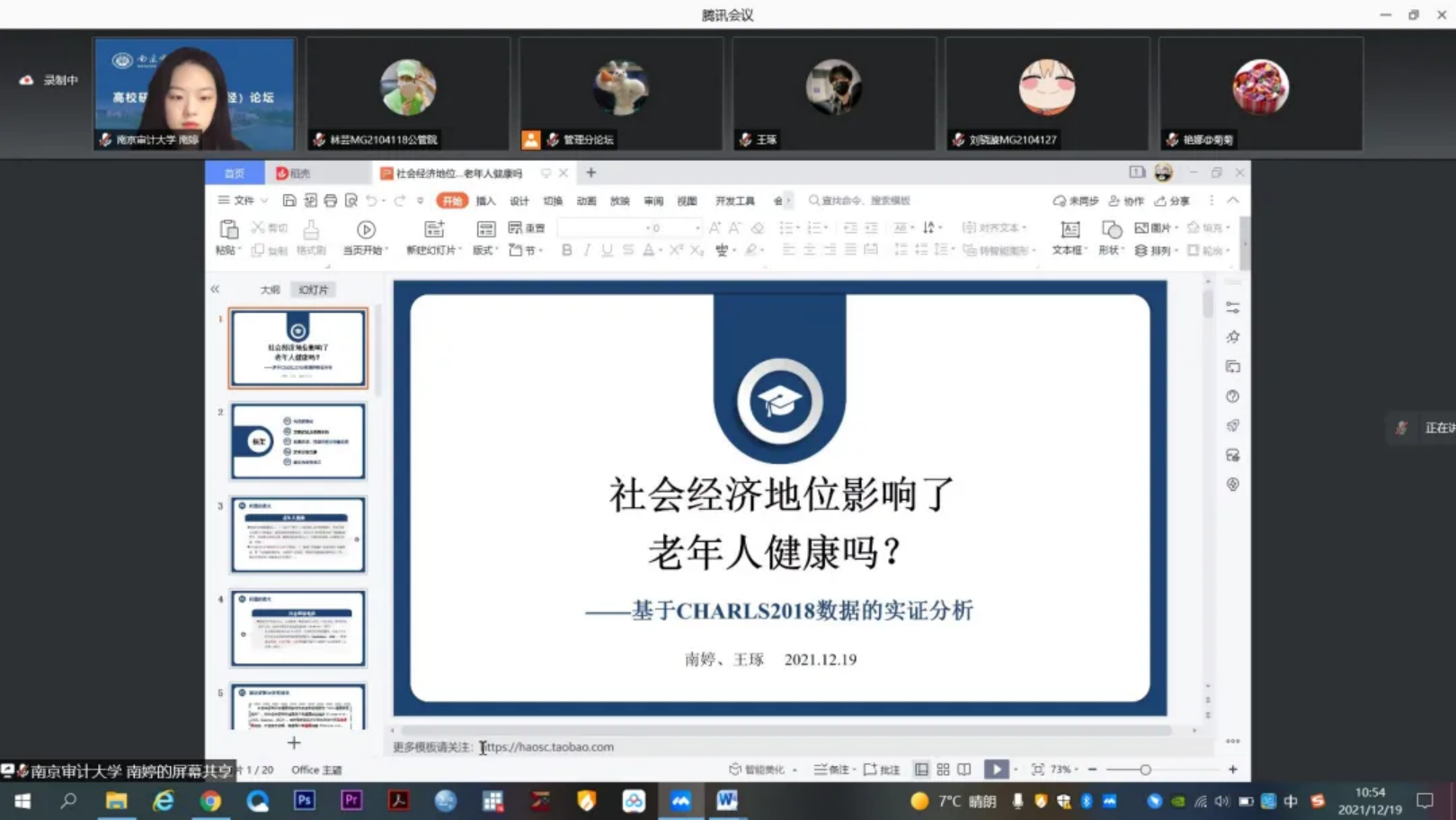
Task: Switch to the 大纲 outline tab
Action: (270, 290)
